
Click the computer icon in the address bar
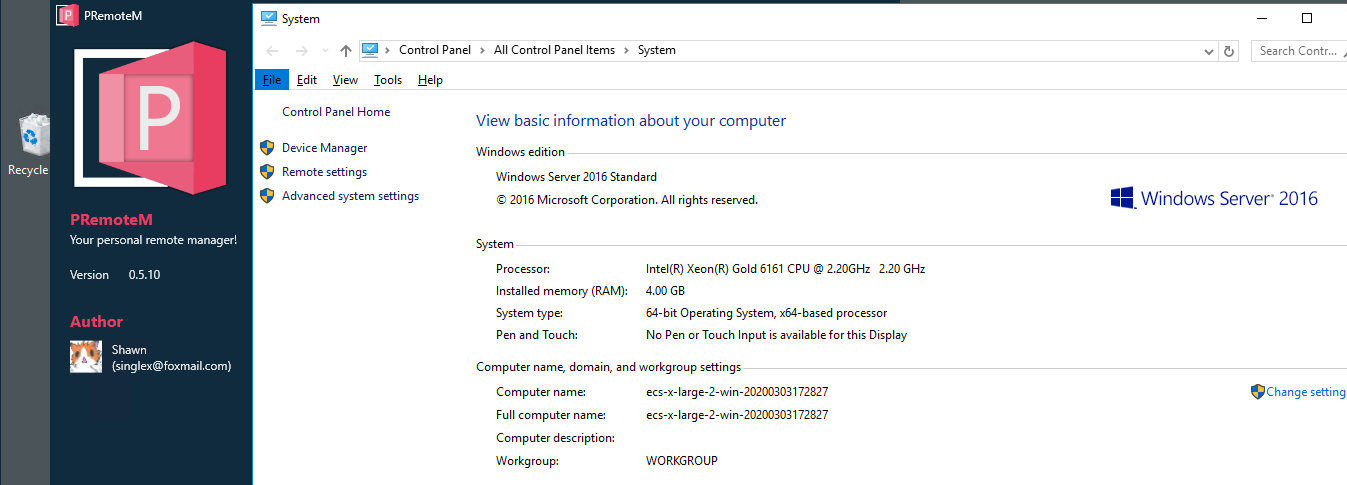point(370,50)
